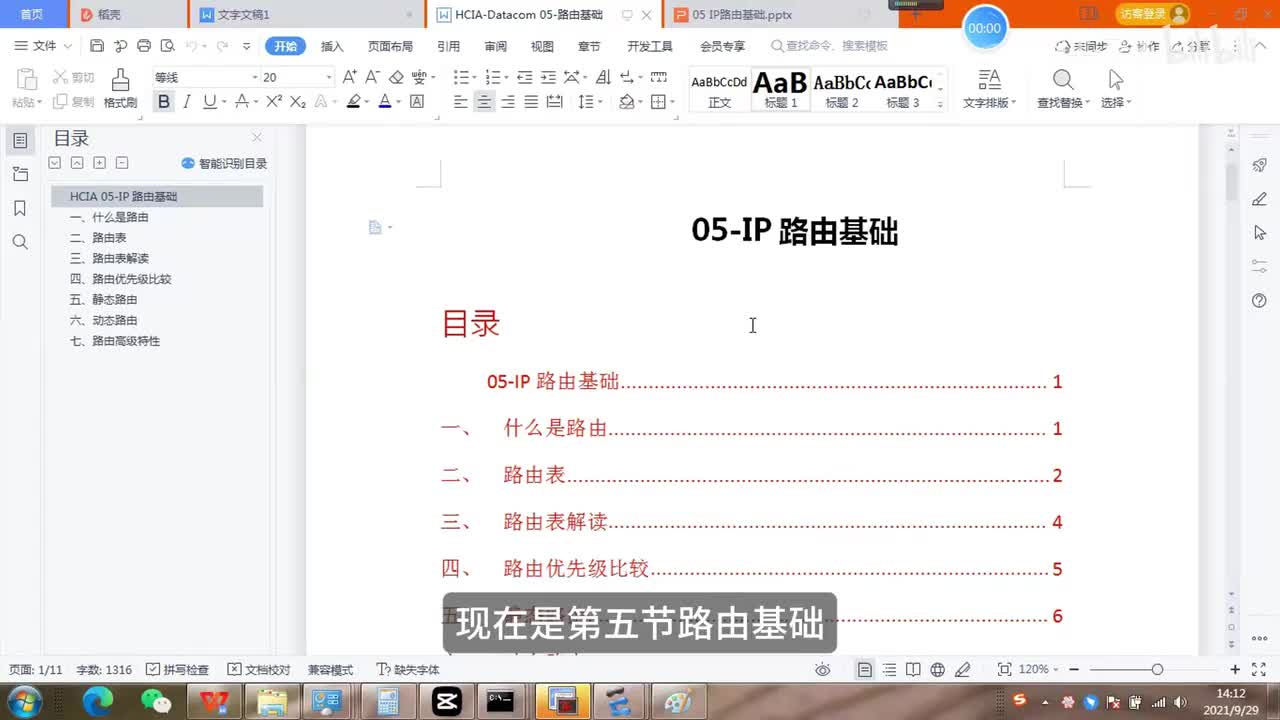The image size is (1280, 720).
Task: Toggle Underline formatting
Action: coord(209,101)
